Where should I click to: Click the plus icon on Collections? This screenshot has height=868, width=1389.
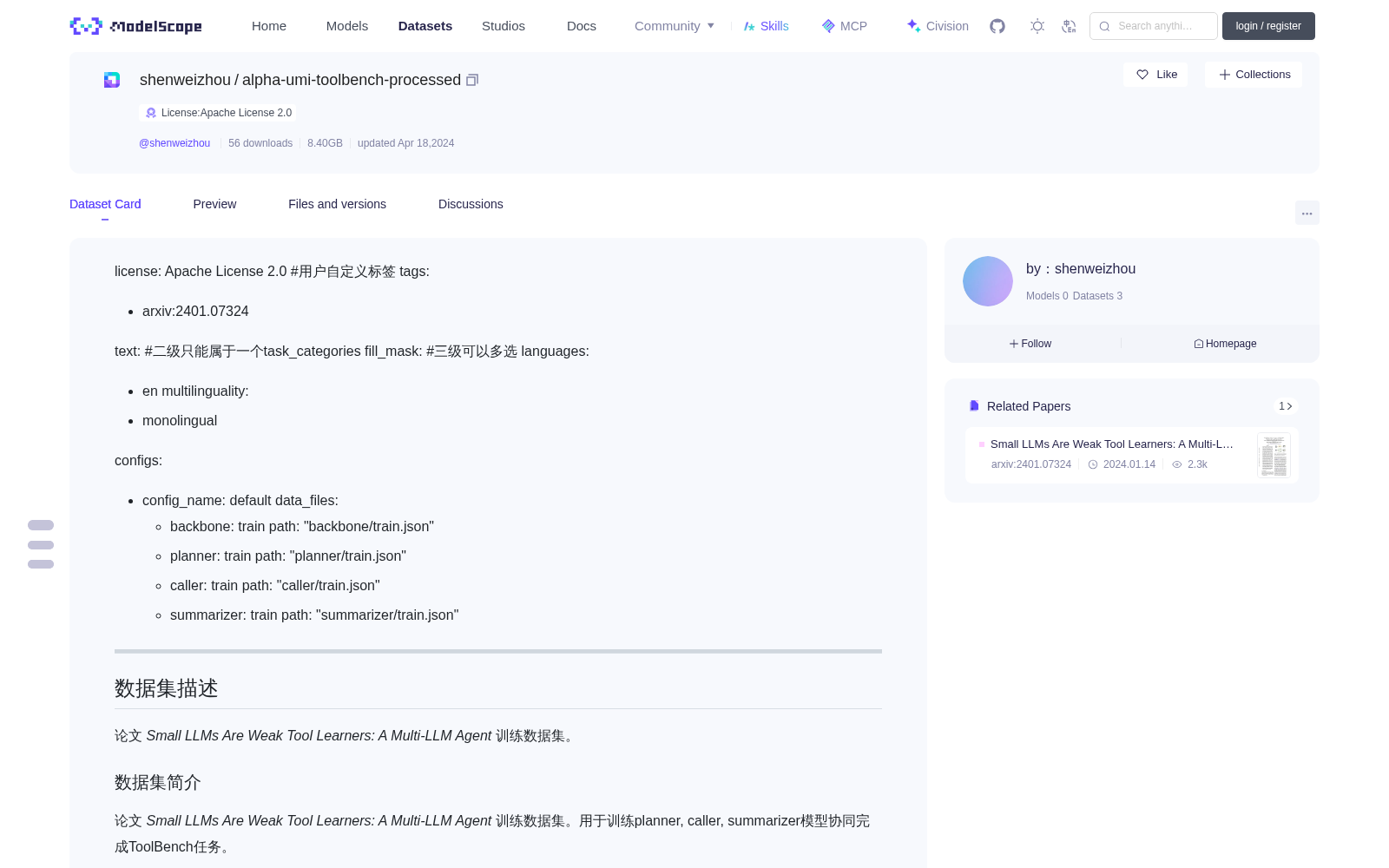[x=1225, y=75]
